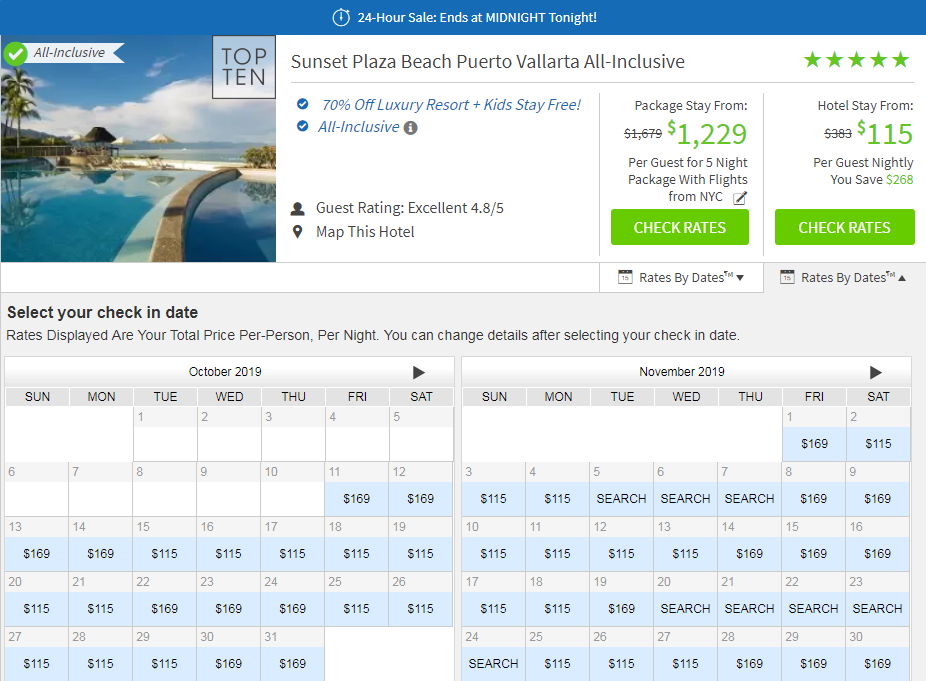Click blue check beside 70% Off offer
This screenshot has height=681, width=926.
pos(302,104)
